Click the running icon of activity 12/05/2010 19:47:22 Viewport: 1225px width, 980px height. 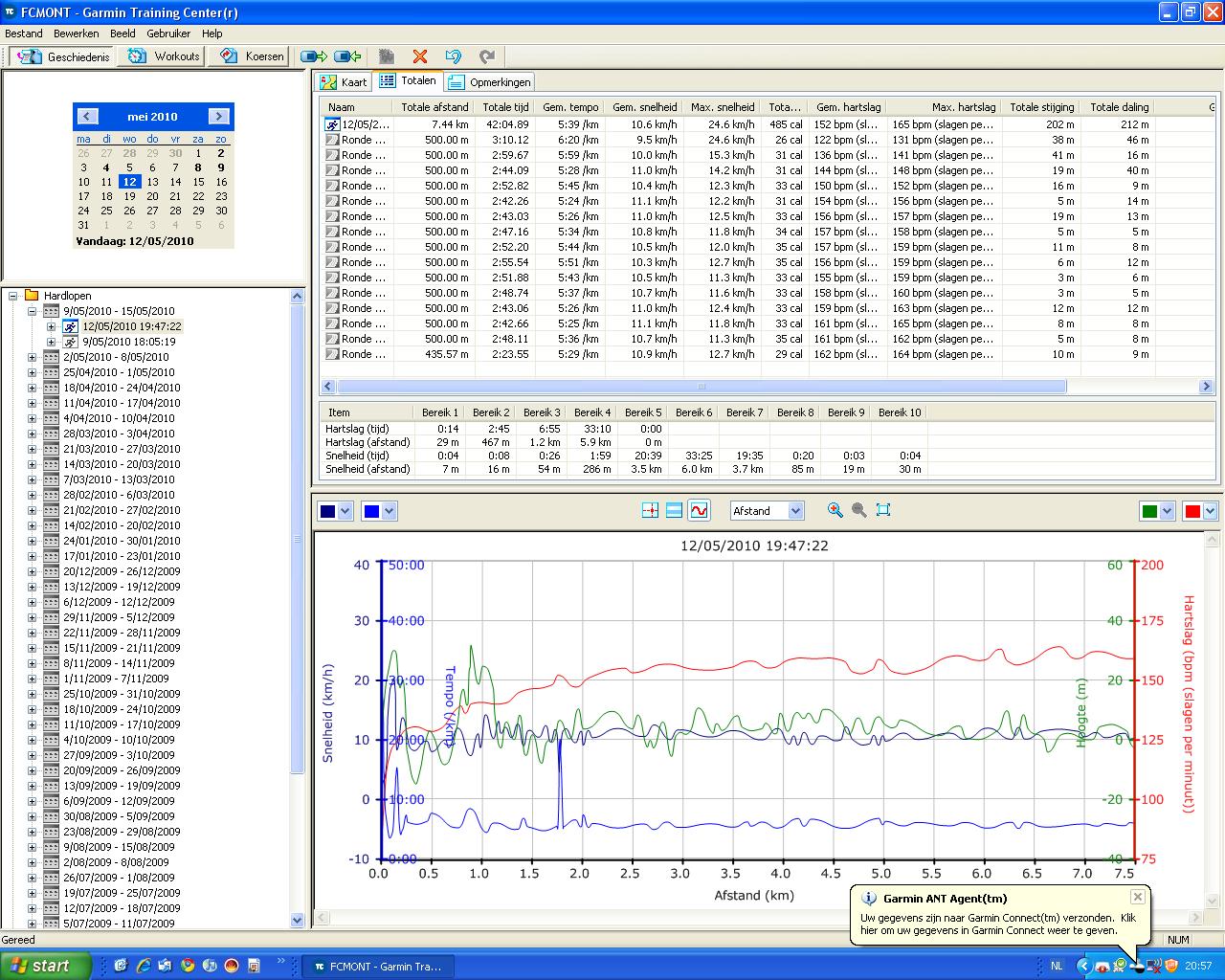71,326
